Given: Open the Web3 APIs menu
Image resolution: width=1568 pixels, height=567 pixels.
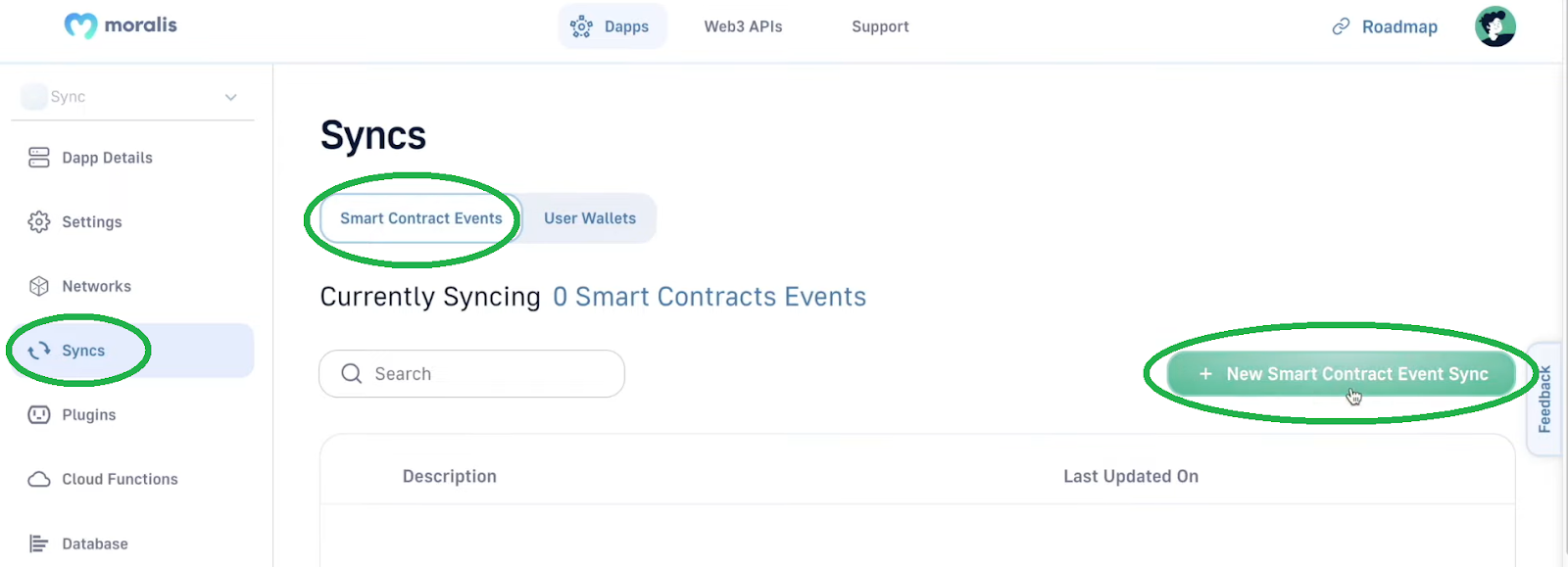Looking at the screenshot, I should [743, 26].
